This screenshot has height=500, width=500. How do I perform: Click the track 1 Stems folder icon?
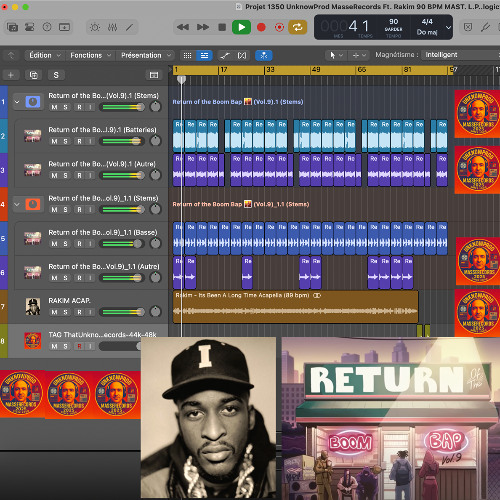click(x=33, y=102)
